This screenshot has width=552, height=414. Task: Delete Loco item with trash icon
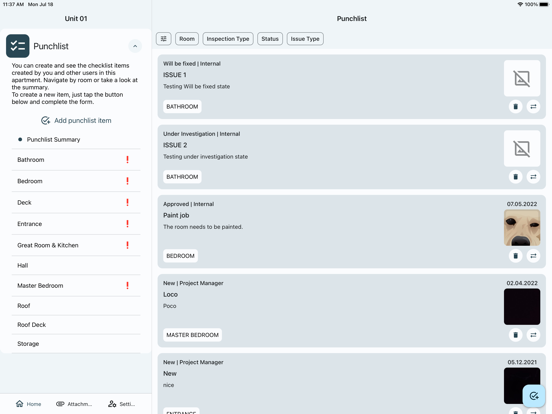tap(515, 335)
